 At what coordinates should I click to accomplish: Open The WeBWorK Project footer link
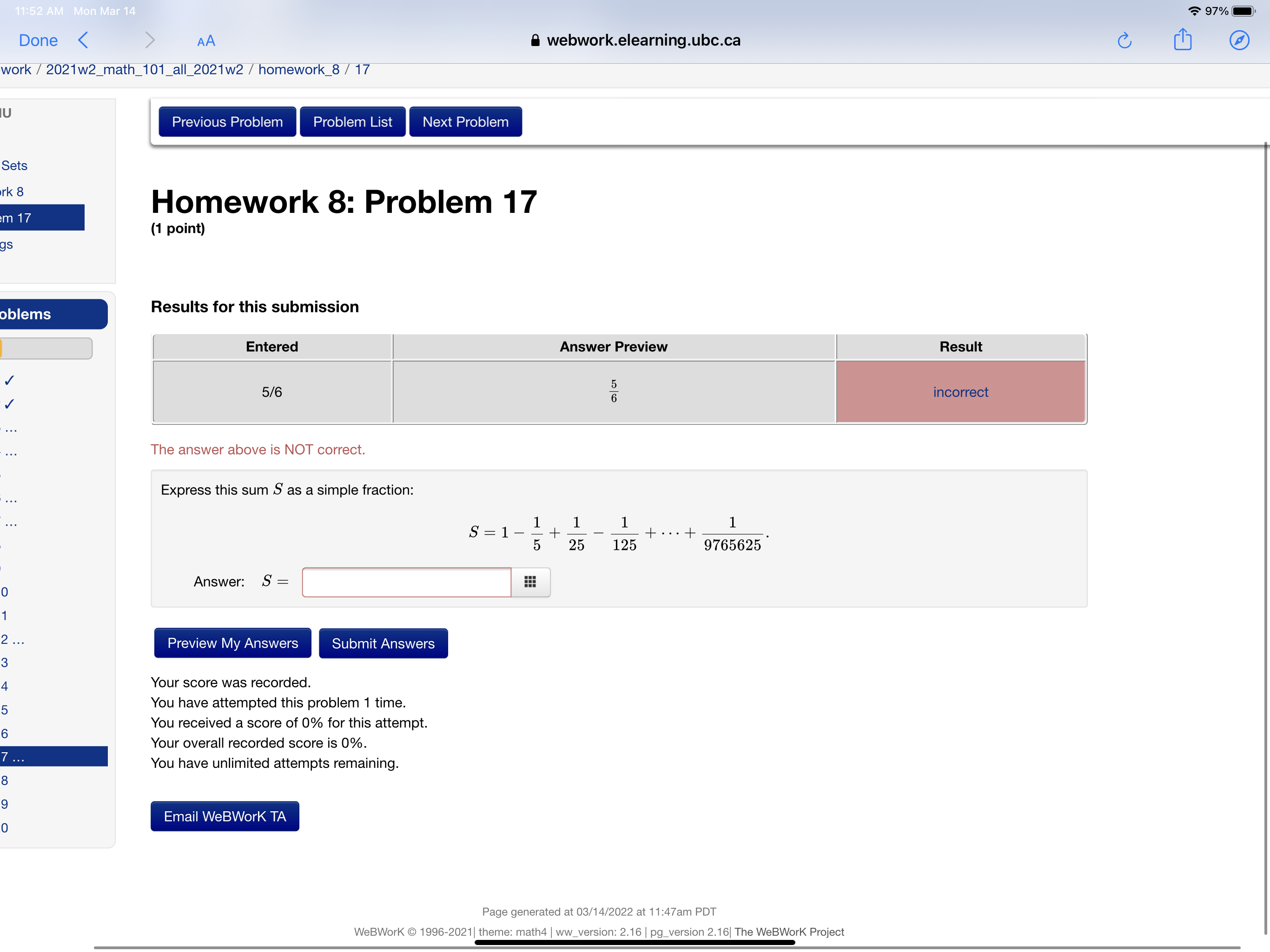click(x=789, y=932)
